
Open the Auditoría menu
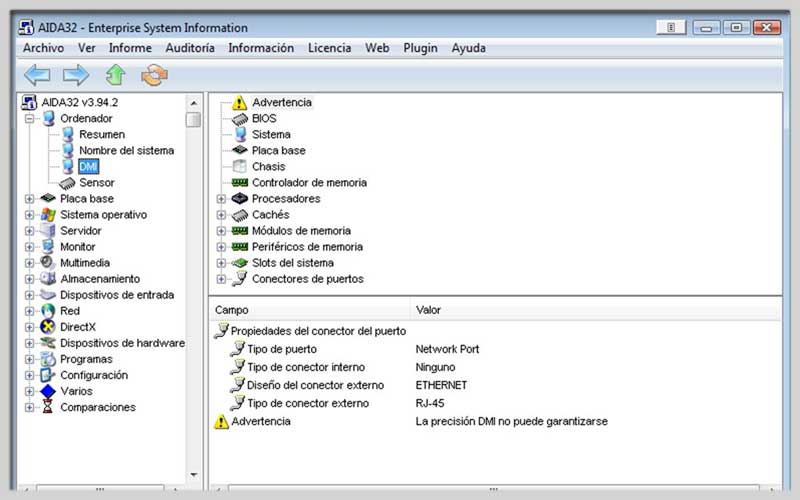(x=190, y=48)
